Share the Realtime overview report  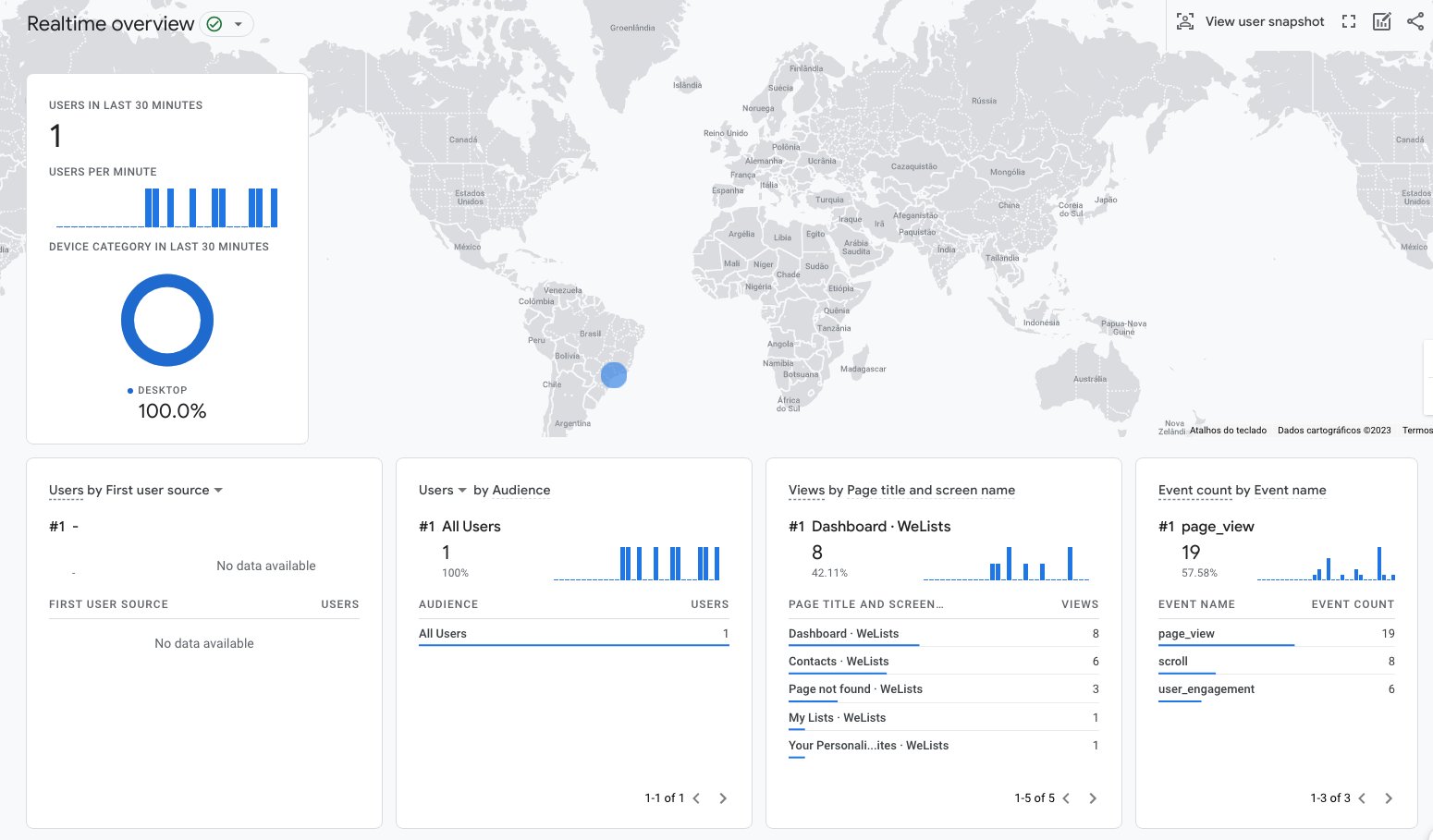pyautogui.click(x=1415, y=20)
